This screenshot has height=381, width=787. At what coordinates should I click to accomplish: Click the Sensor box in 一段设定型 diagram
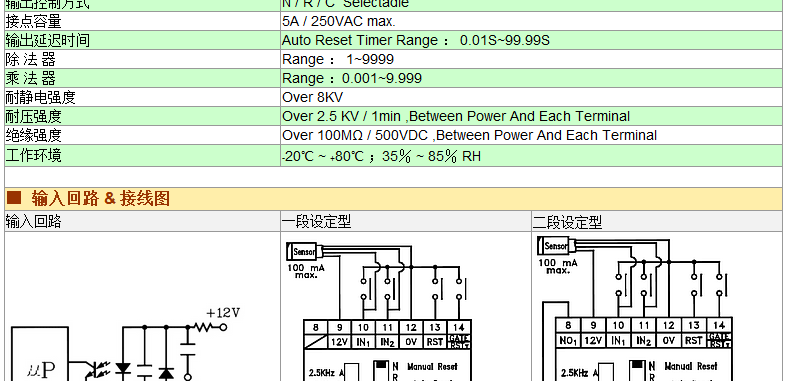(303, 251)
